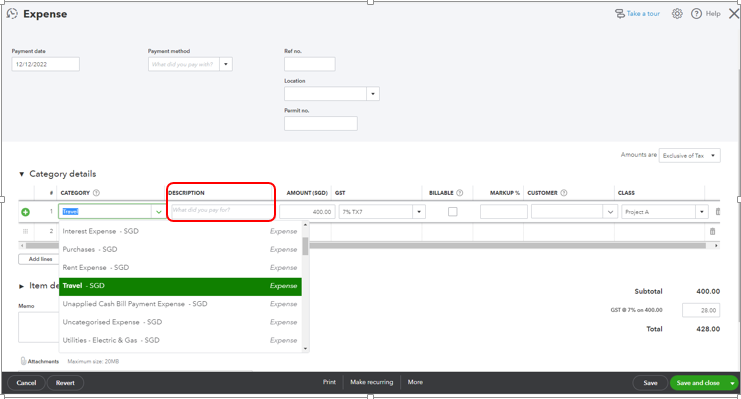
Task: Click the row 2 drag handle icon
Action: point(26,231)
